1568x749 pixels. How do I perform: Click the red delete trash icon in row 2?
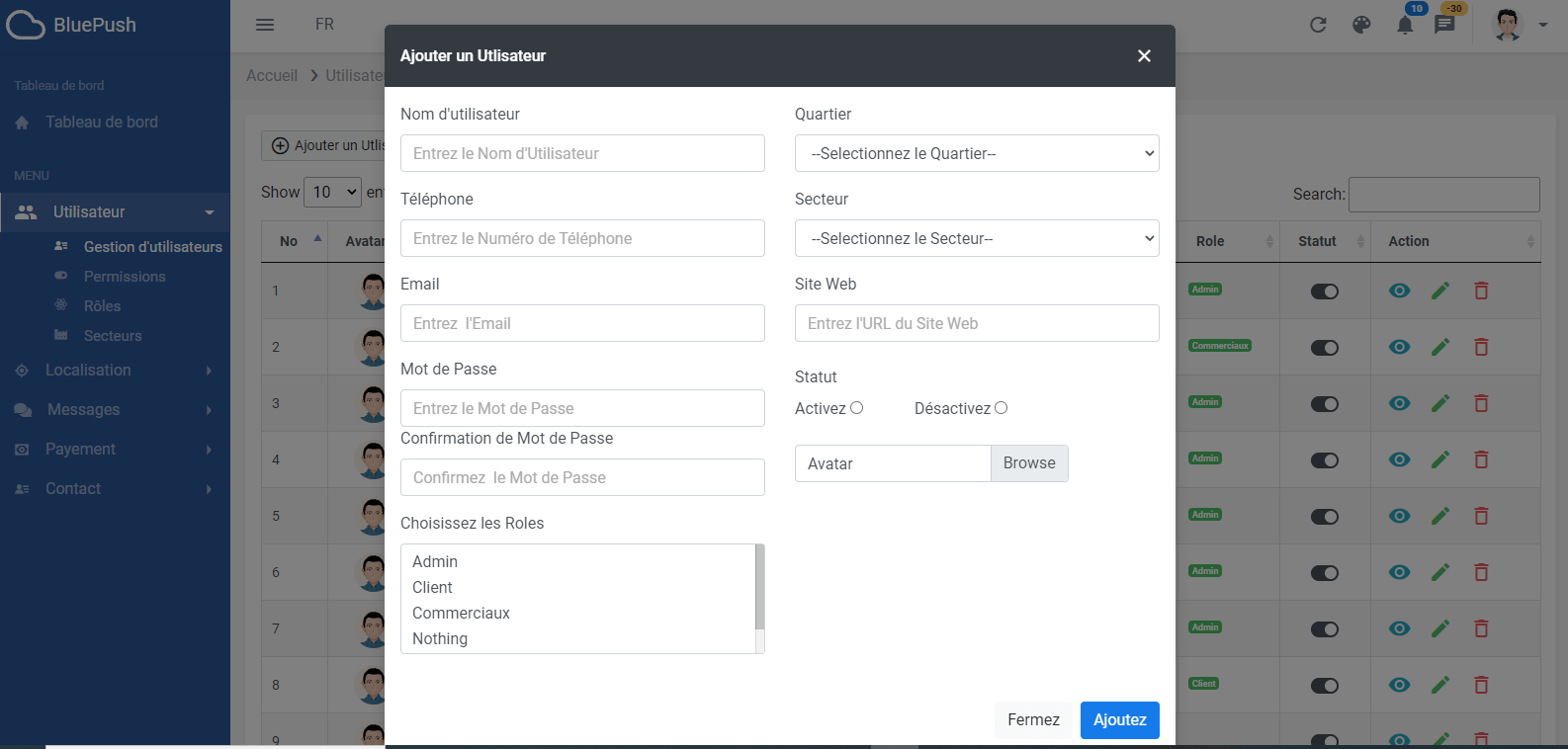click(x=1481, y=347)
